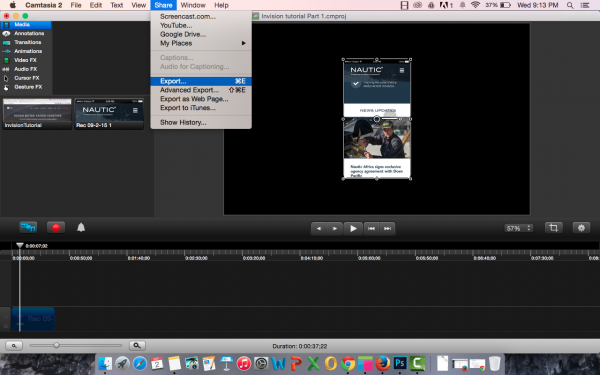Image resolution: width=600 pixels, height=375 pixels.
Task: Select the InvisionTutorial media thumbnail
Action: click(37, 114)
